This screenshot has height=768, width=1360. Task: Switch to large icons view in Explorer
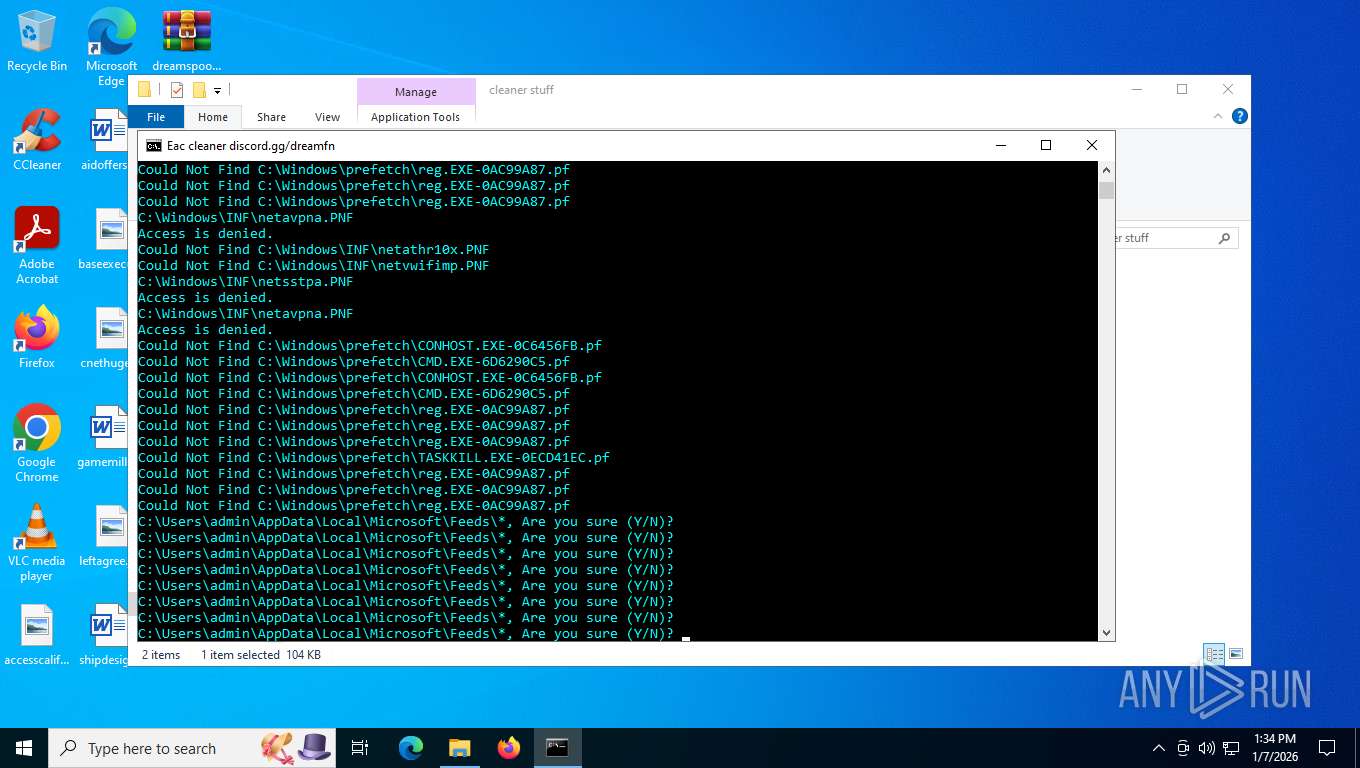(x=1236, y=655)
